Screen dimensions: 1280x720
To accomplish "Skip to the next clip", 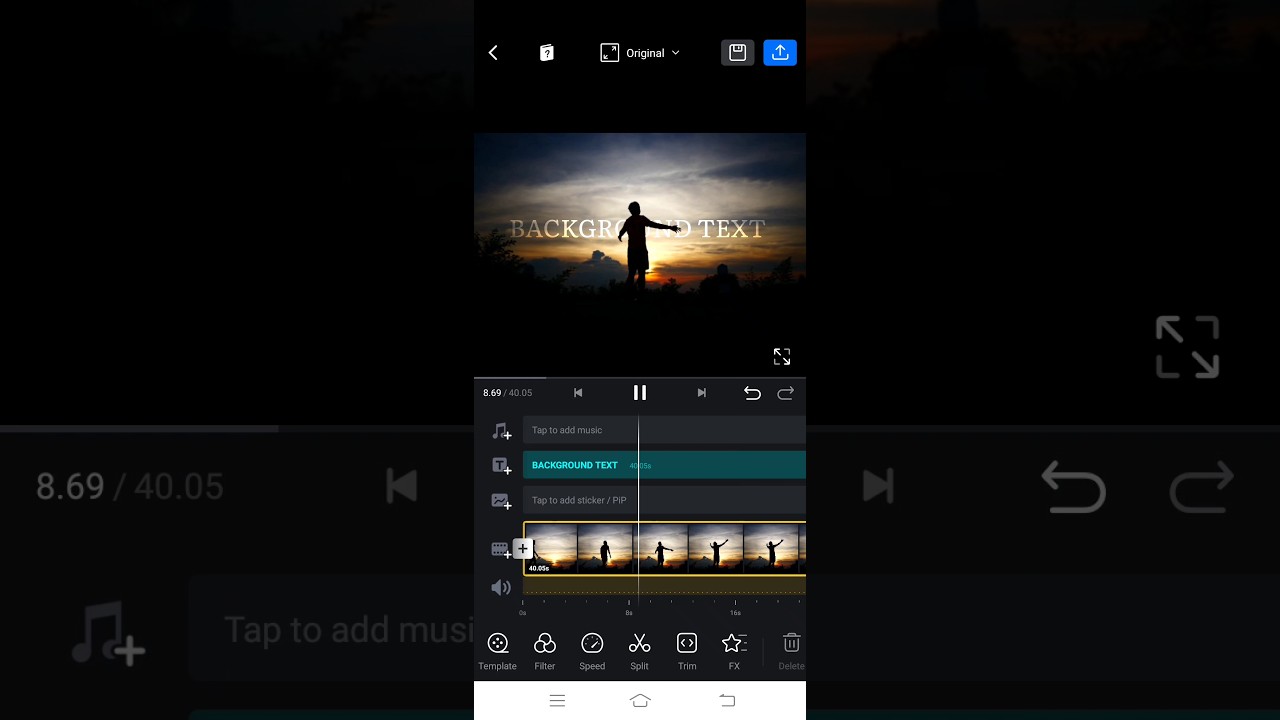I will coord(701,393).
